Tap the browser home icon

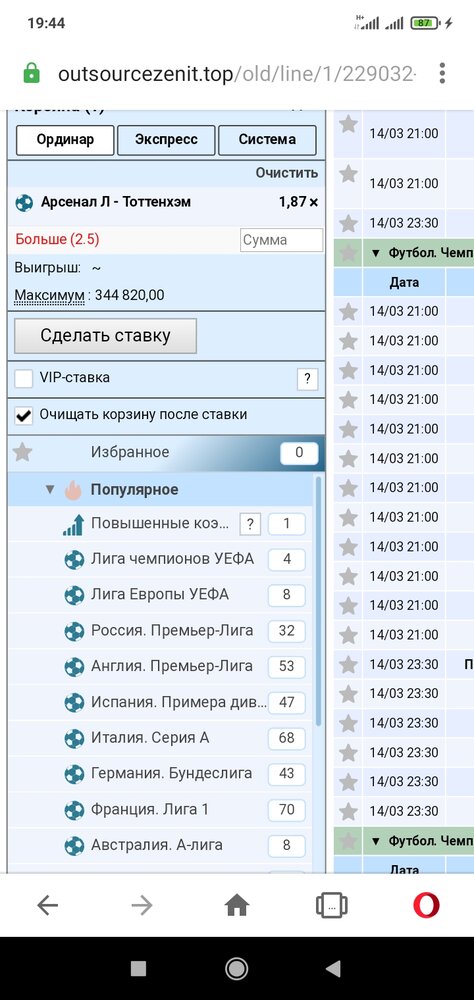pyautogui.click(x=237, y=905)
